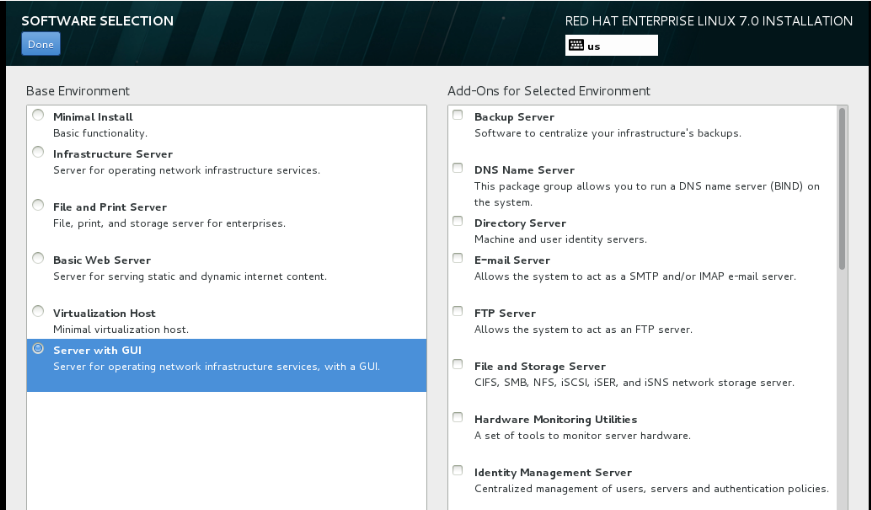The height and width of the screenshot is (510, 871).
Task: Open the us keyboard layout selector
Action: [611, 46]
